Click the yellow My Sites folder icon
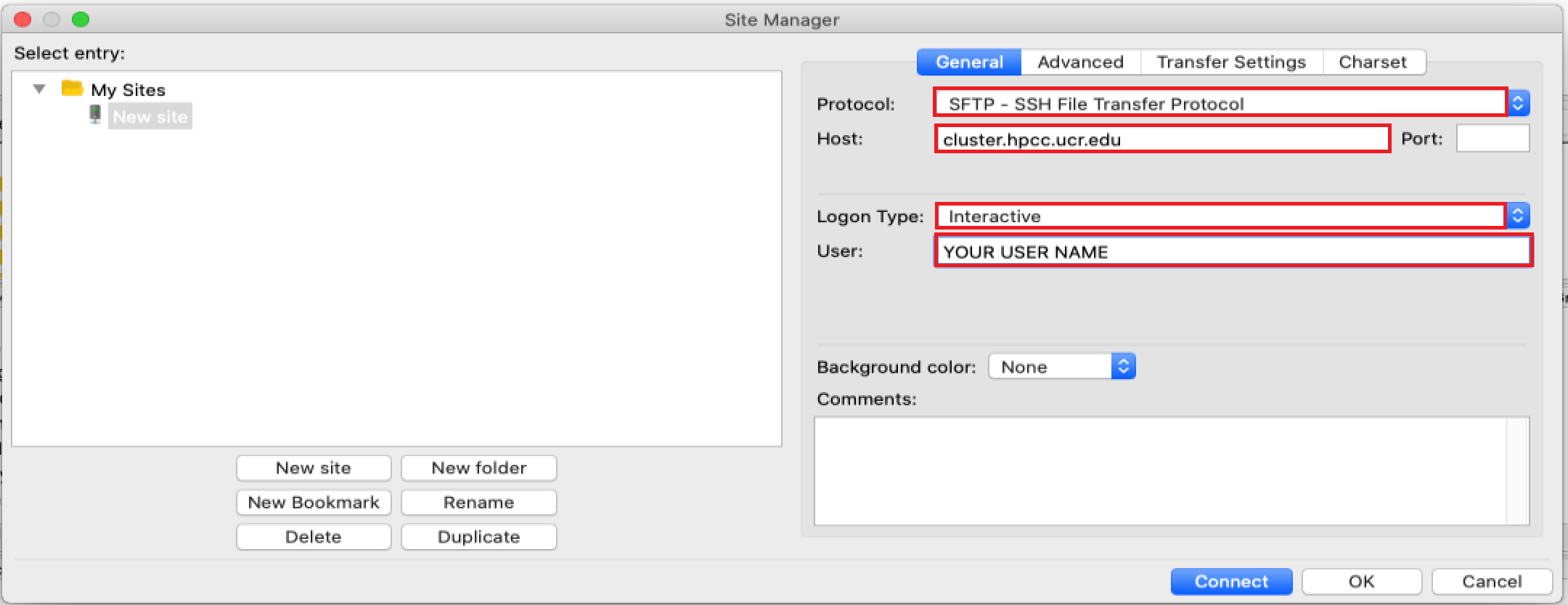The image size is (1568, 605). click(x=72, y=89)
